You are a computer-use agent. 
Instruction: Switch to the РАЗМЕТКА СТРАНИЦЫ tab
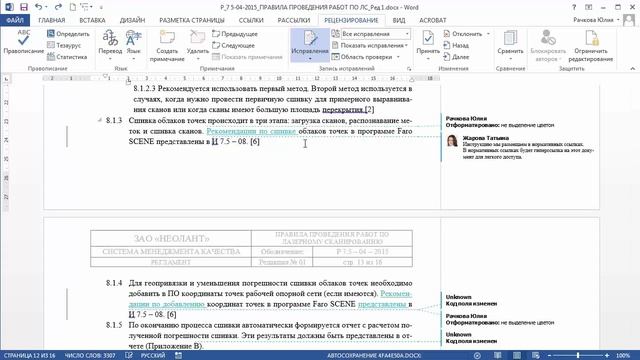[x=192, y=20]
